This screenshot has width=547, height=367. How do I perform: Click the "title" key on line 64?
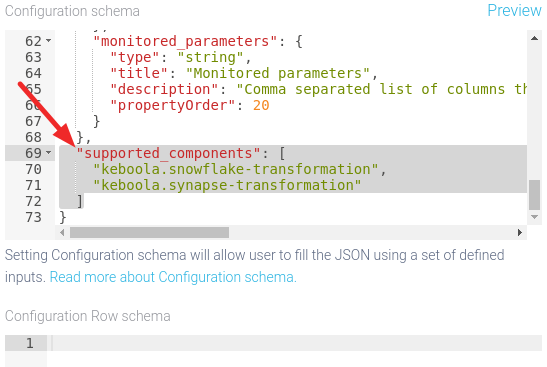139,73
